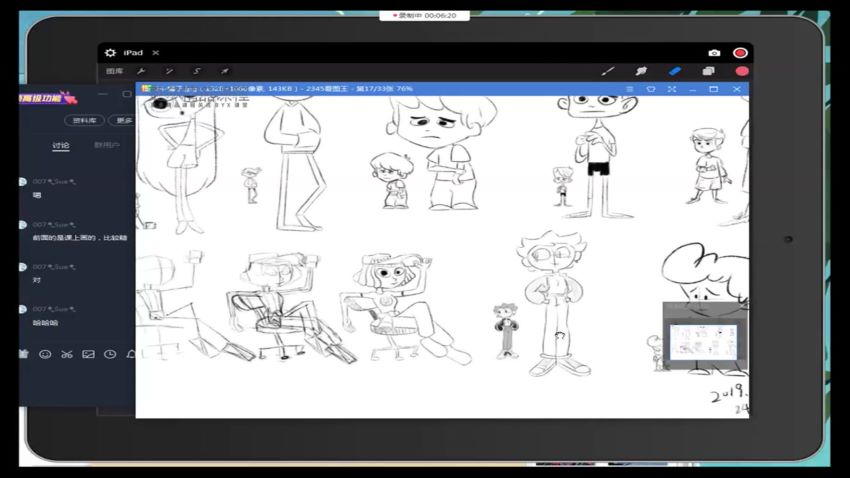Screen dimensions: 850x478
Task: Open the emoji picker in chat
Action: click(45, 354)
